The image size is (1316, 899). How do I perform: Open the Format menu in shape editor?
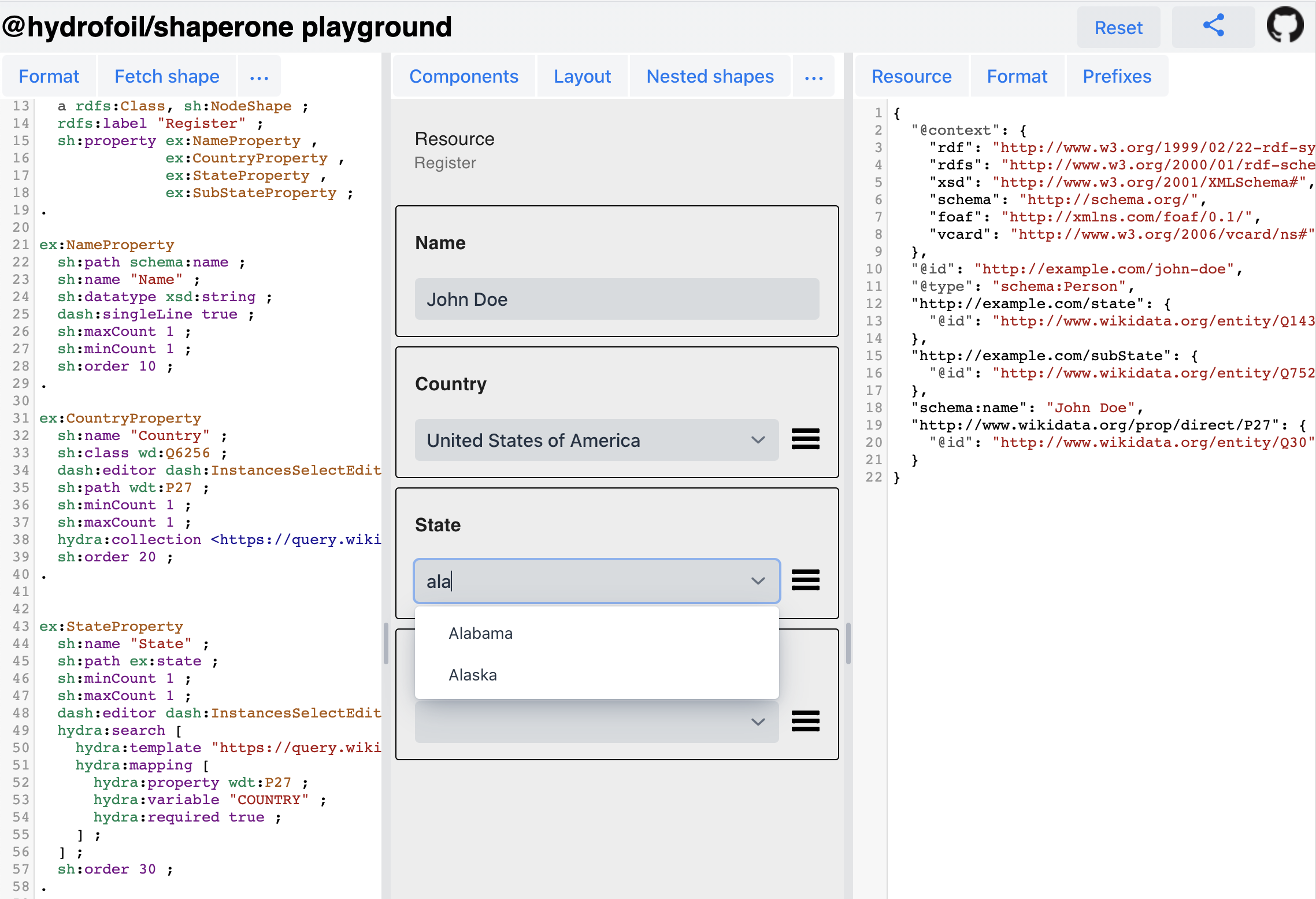pyautogui.click(x=49, y=76)
